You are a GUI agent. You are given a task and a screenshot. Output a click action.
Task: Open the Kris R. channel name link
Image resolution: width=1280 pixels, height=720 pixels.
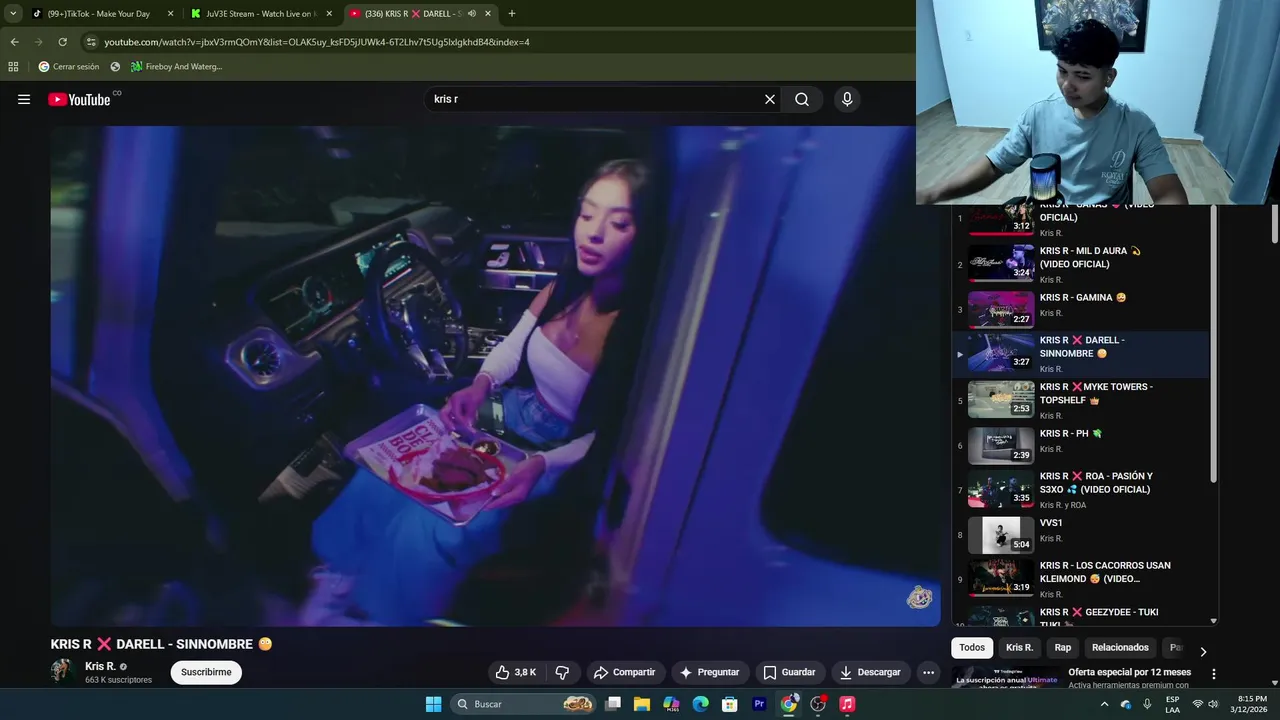pyautogui.click(x=100, y=666)
